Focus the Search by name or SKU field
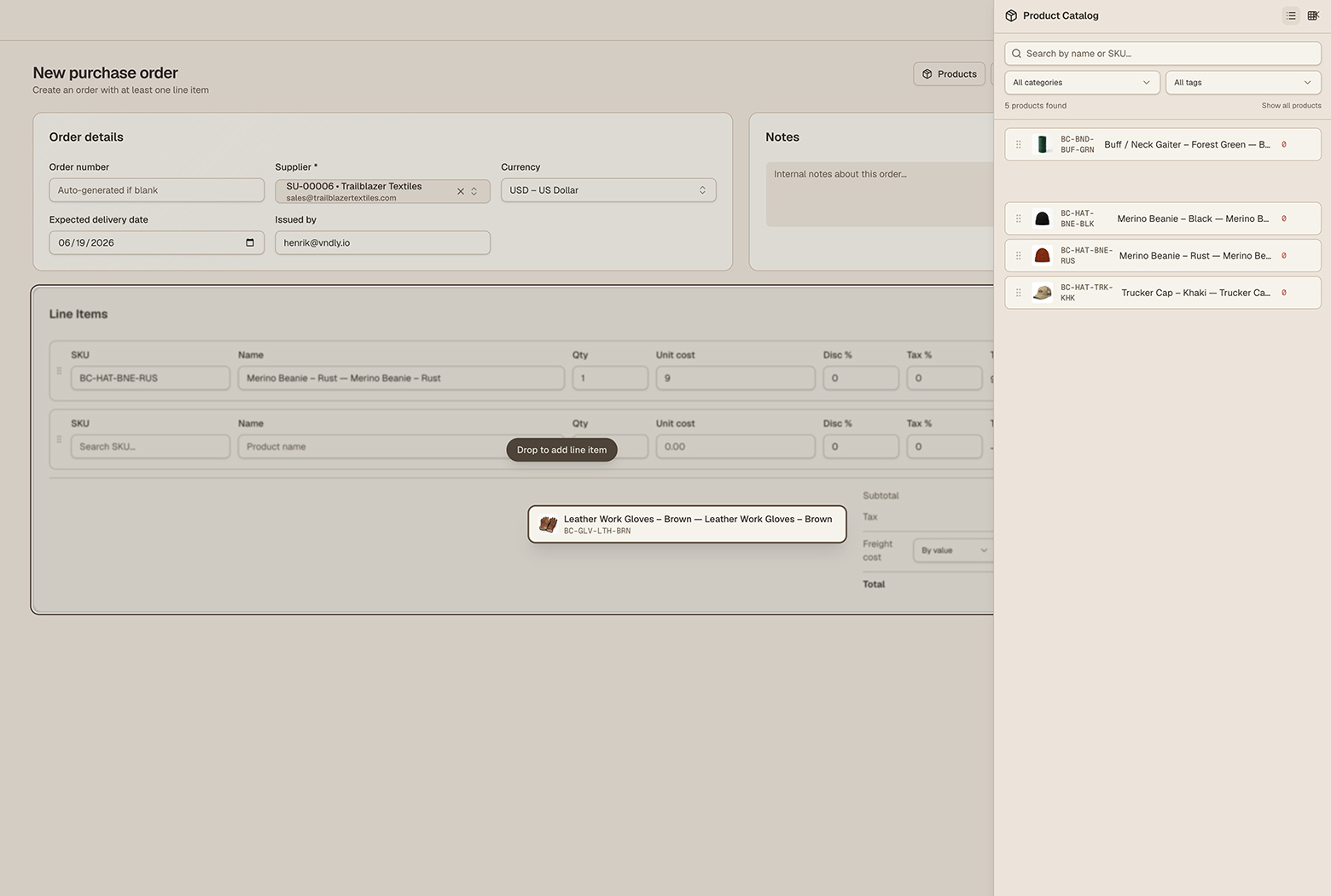The image size is (1331, 896). tap(1163, 53)
